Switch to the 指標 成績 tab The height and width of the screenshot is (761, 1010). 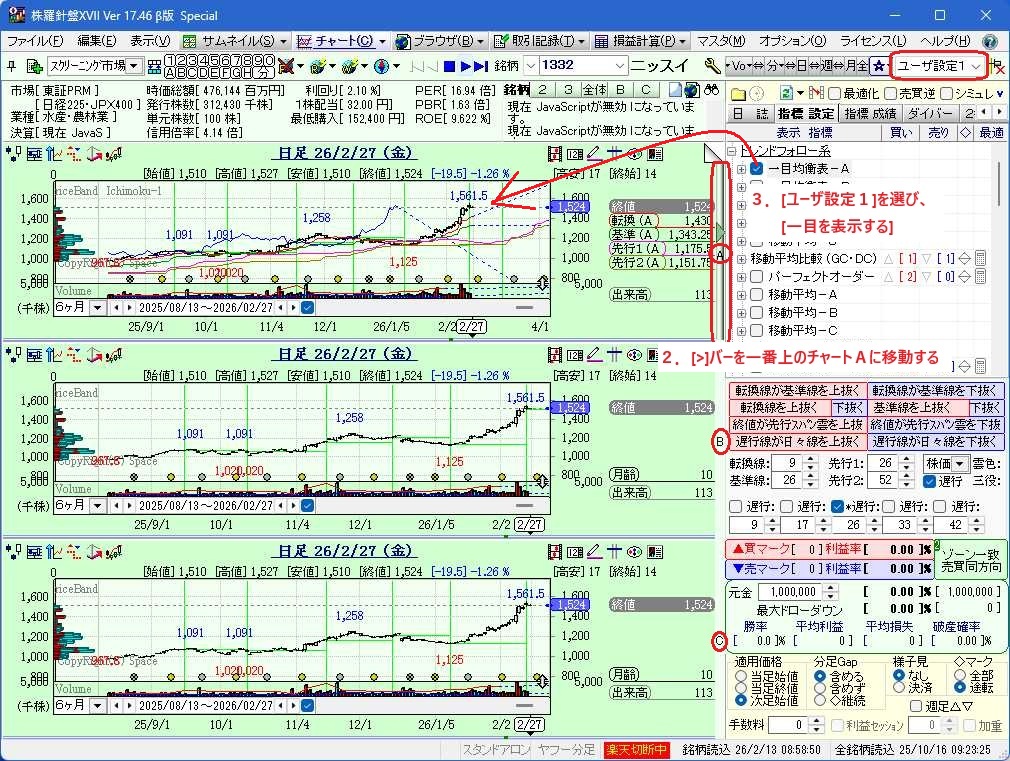point(869,114)
